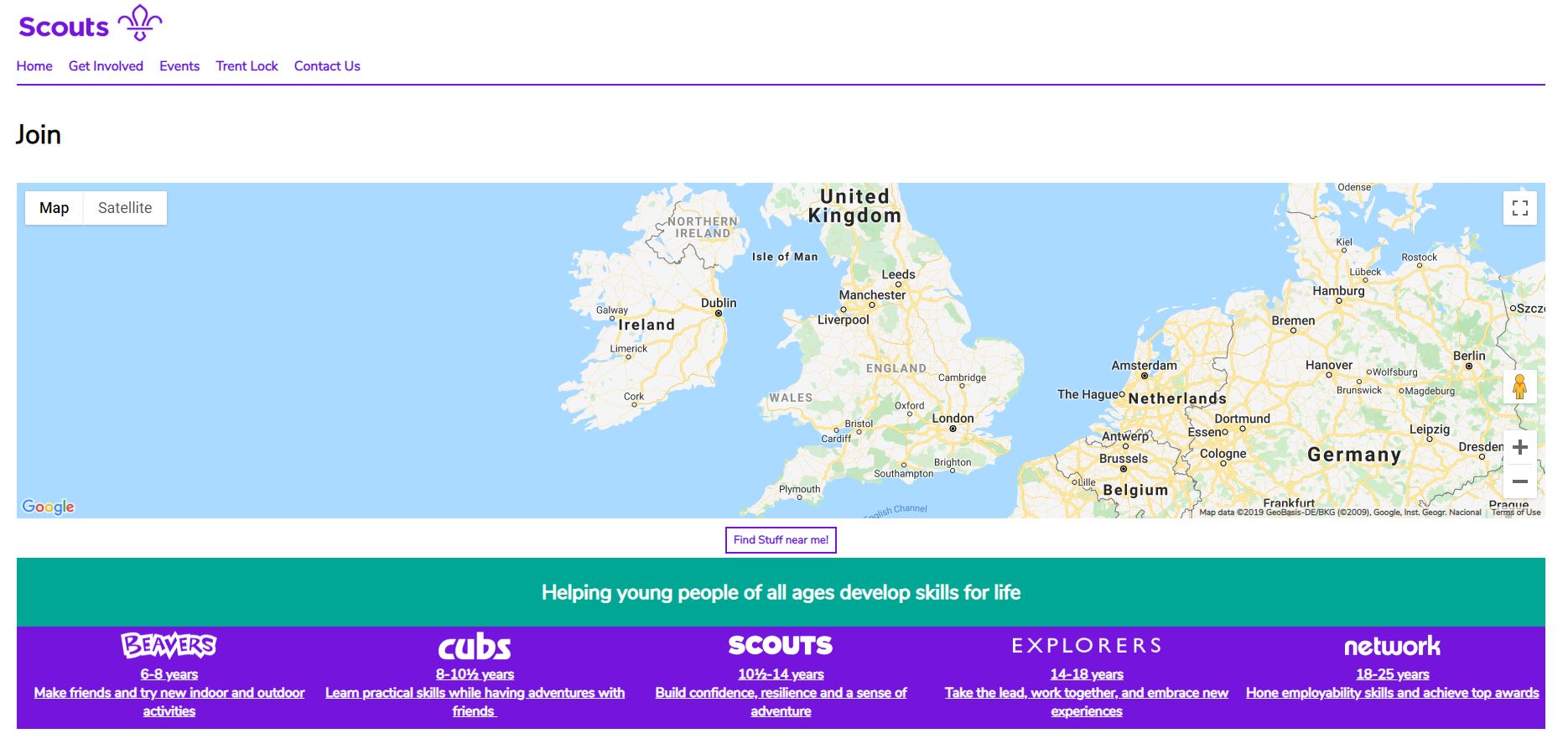The width and height of the screenshot is (1568, 744).
Task: Toggle fullscreen map view
Action: pos(1519,208)
